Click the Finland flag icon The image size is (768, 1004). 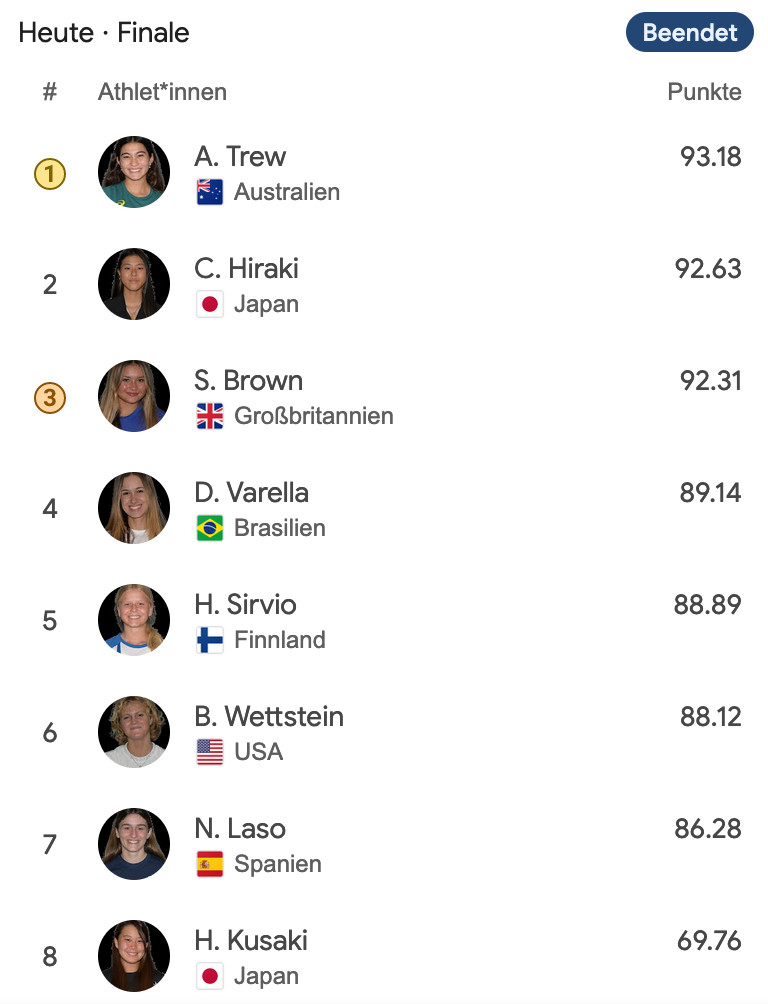point(210,640)
